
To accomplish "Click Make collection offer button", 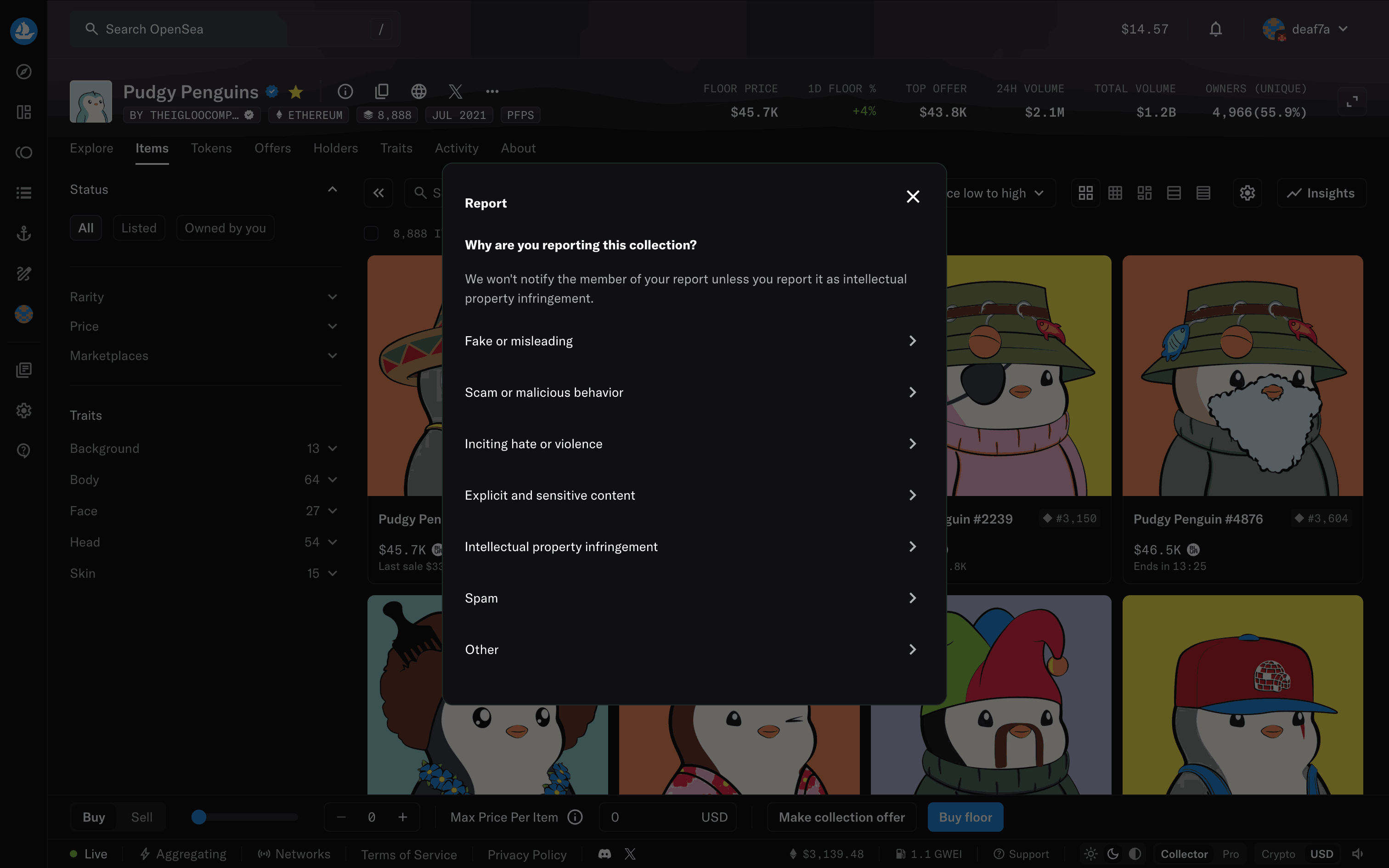I will tap(841, 817).
